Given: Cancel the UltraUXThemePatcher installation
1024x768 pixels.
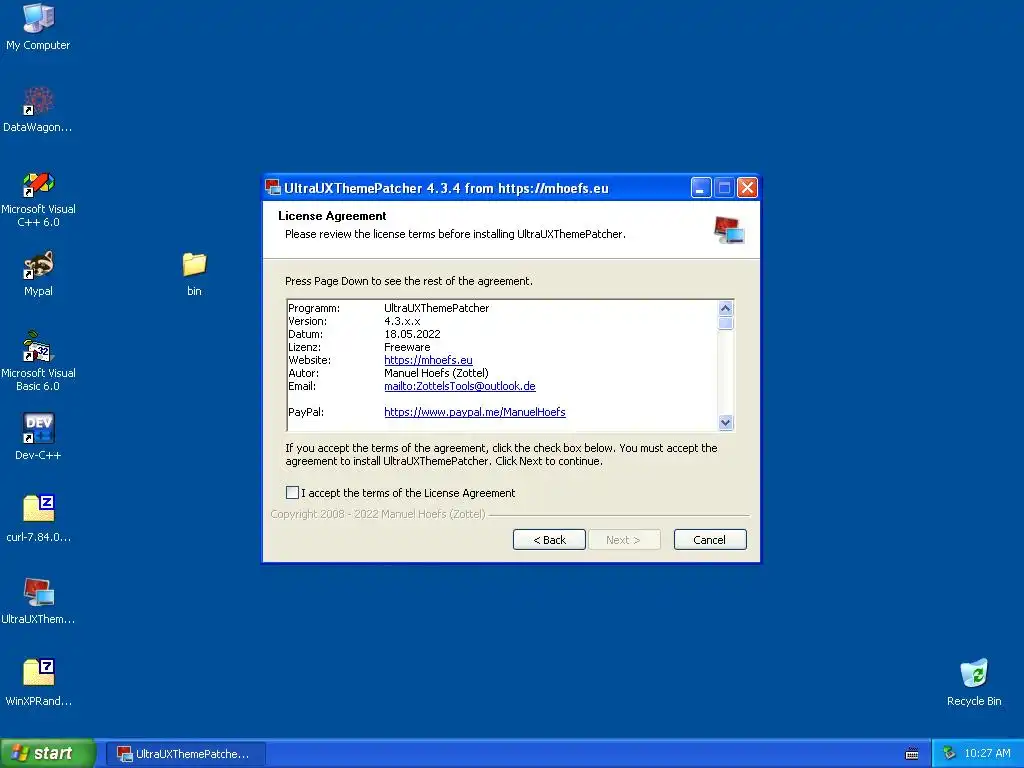Looking at the screenshot, I should pos(710,539).
